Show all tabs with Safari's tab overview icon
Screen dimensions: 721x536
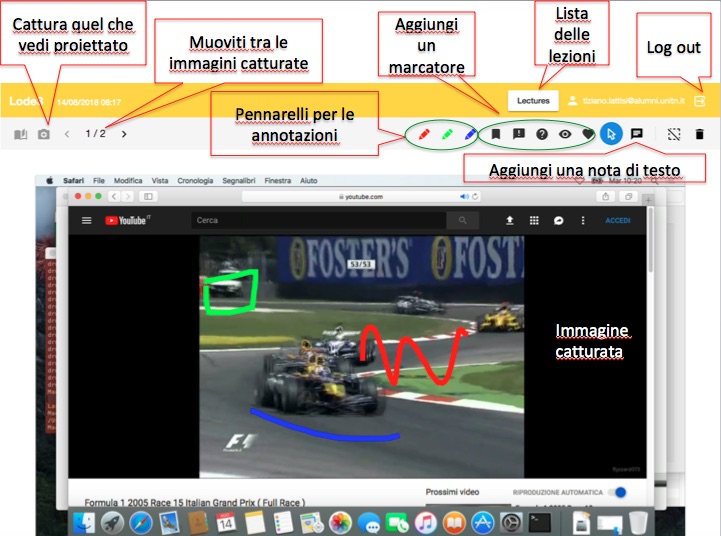628,196
